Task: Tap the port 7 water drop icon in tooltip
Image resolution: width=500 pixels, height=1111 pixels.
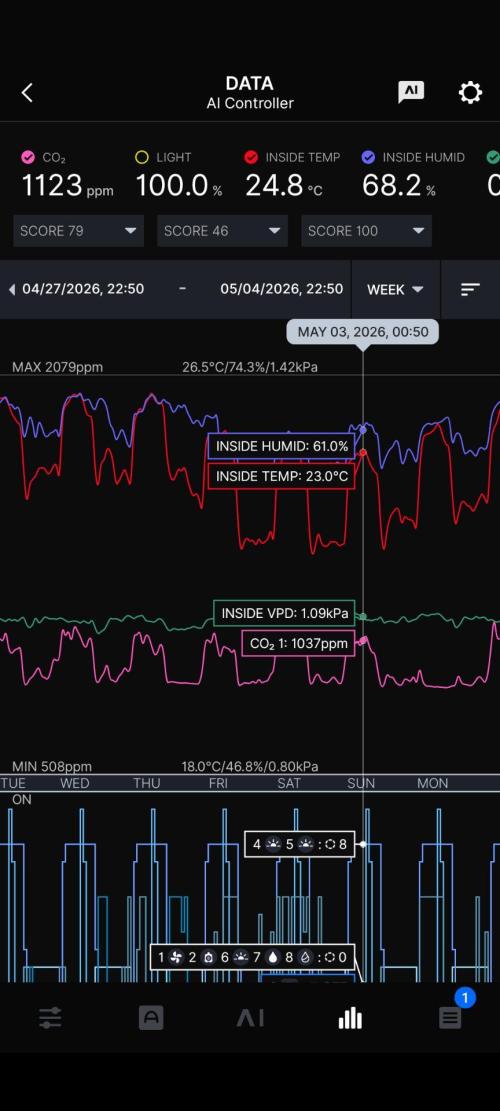Action: 273,958
